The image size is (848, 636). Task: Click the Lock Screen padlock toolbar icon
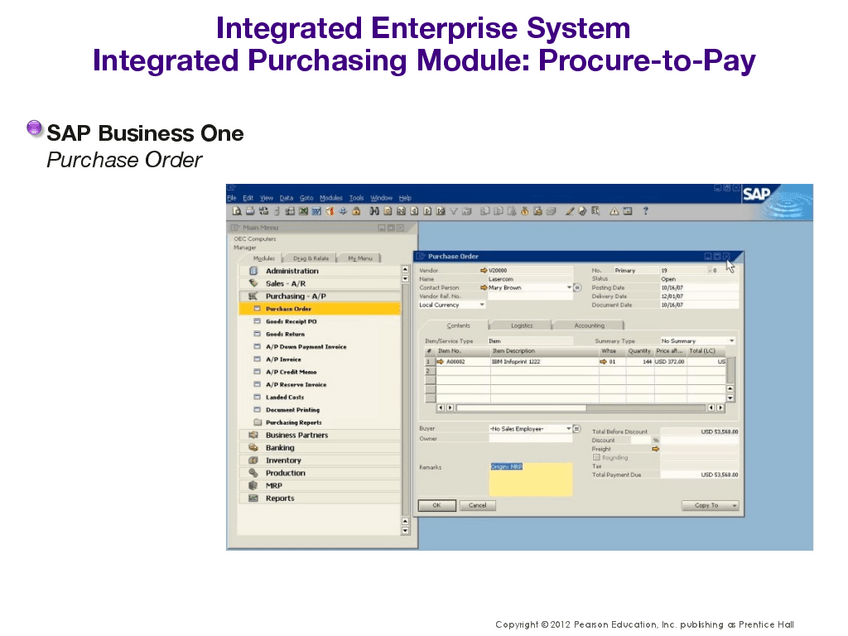coord(356,211)
